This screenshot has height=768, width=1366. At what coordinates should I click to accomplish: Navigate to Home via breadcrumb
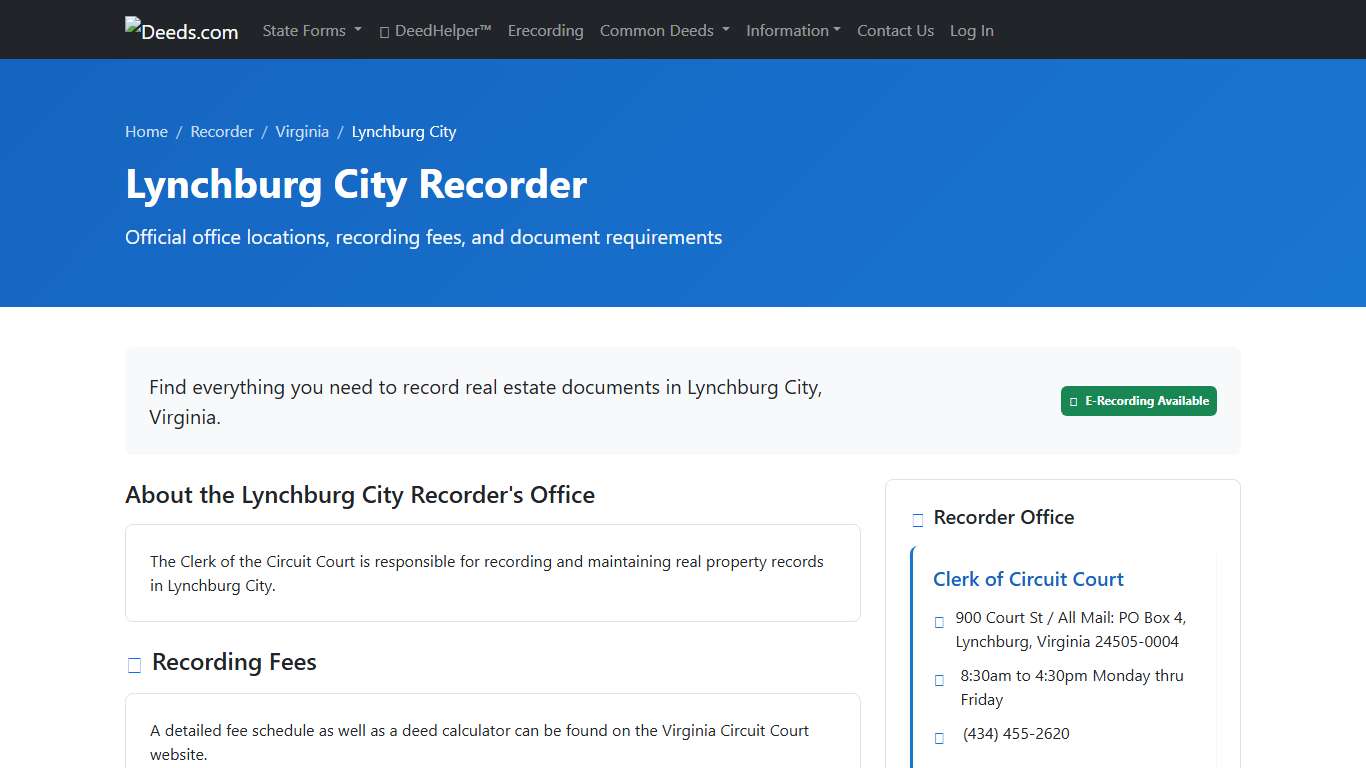[x=146, y=131]
